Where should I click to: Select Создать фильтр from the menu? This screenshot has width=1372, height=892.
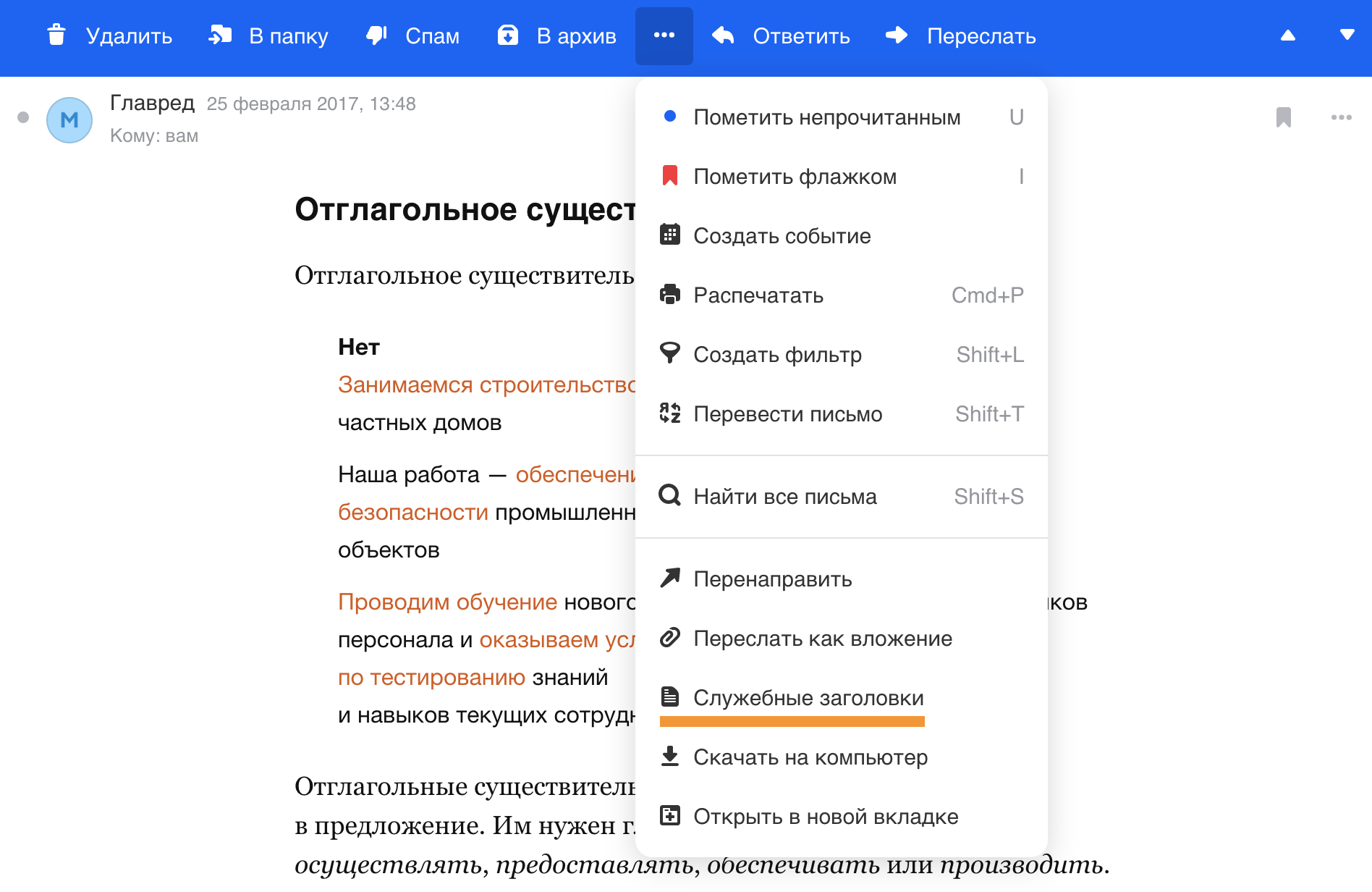[x=777, y=355]
